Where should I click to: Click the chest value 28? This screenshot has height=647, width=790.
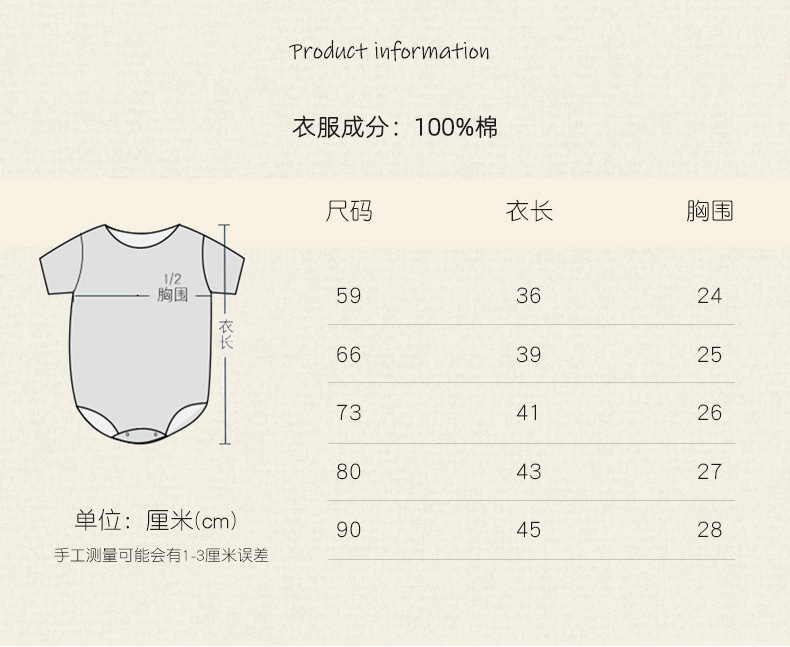pyautogui.click(x=709, y=530)
